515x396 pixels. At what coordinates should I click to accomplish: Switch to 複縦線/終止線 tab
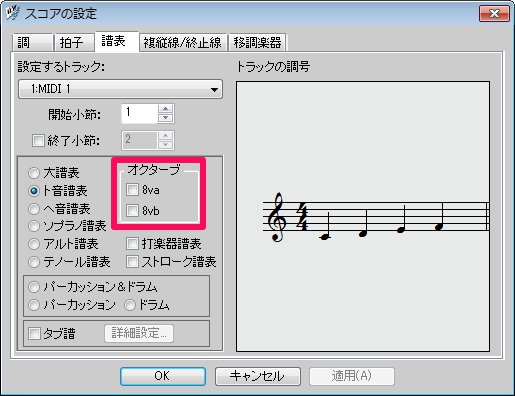pos(183,42)
